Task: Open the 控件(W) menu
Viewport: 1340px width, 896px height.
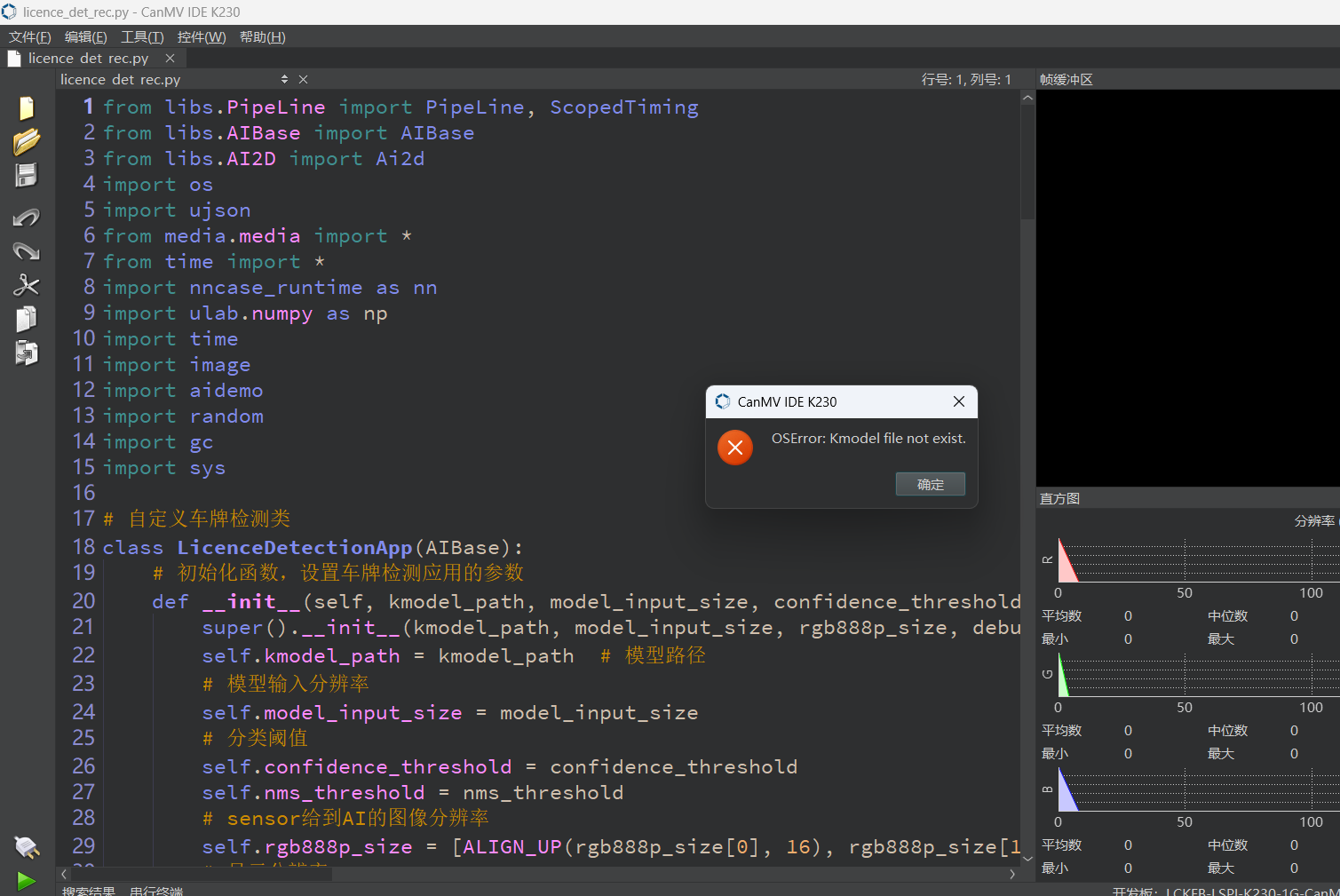Action: 202,37
